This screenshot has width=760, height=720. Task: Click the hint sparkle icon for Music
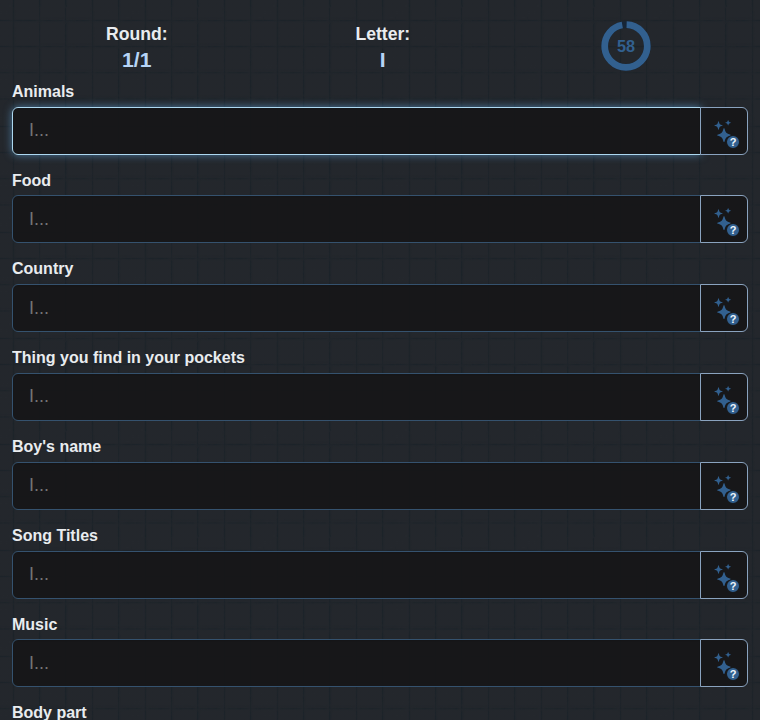(724, 663)
